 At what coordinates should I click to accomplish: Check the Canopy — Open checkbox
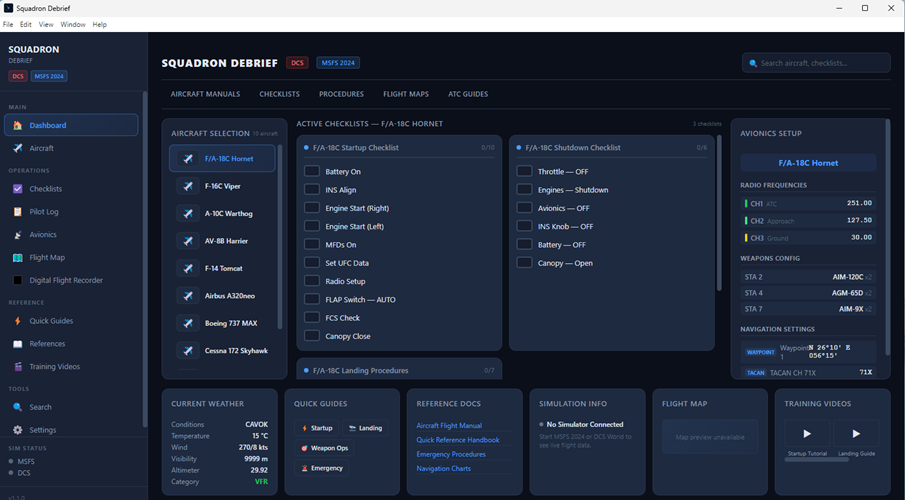click(524, 263)
